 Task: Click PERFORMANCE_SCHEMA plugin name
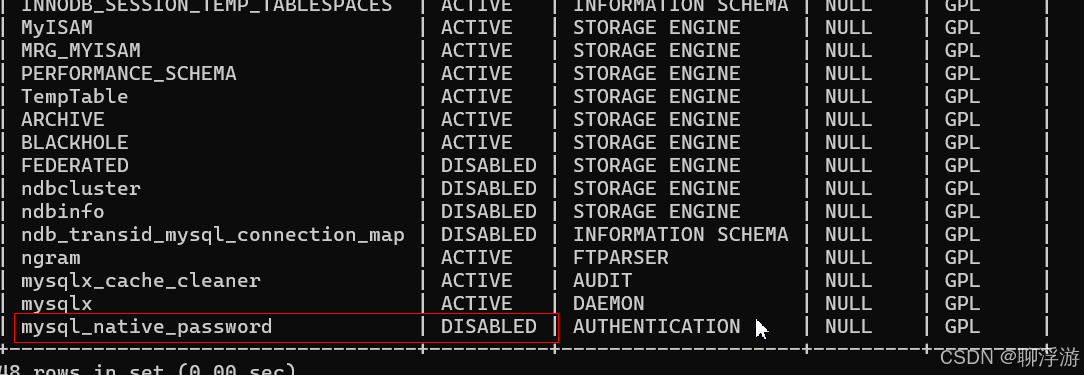129,74
